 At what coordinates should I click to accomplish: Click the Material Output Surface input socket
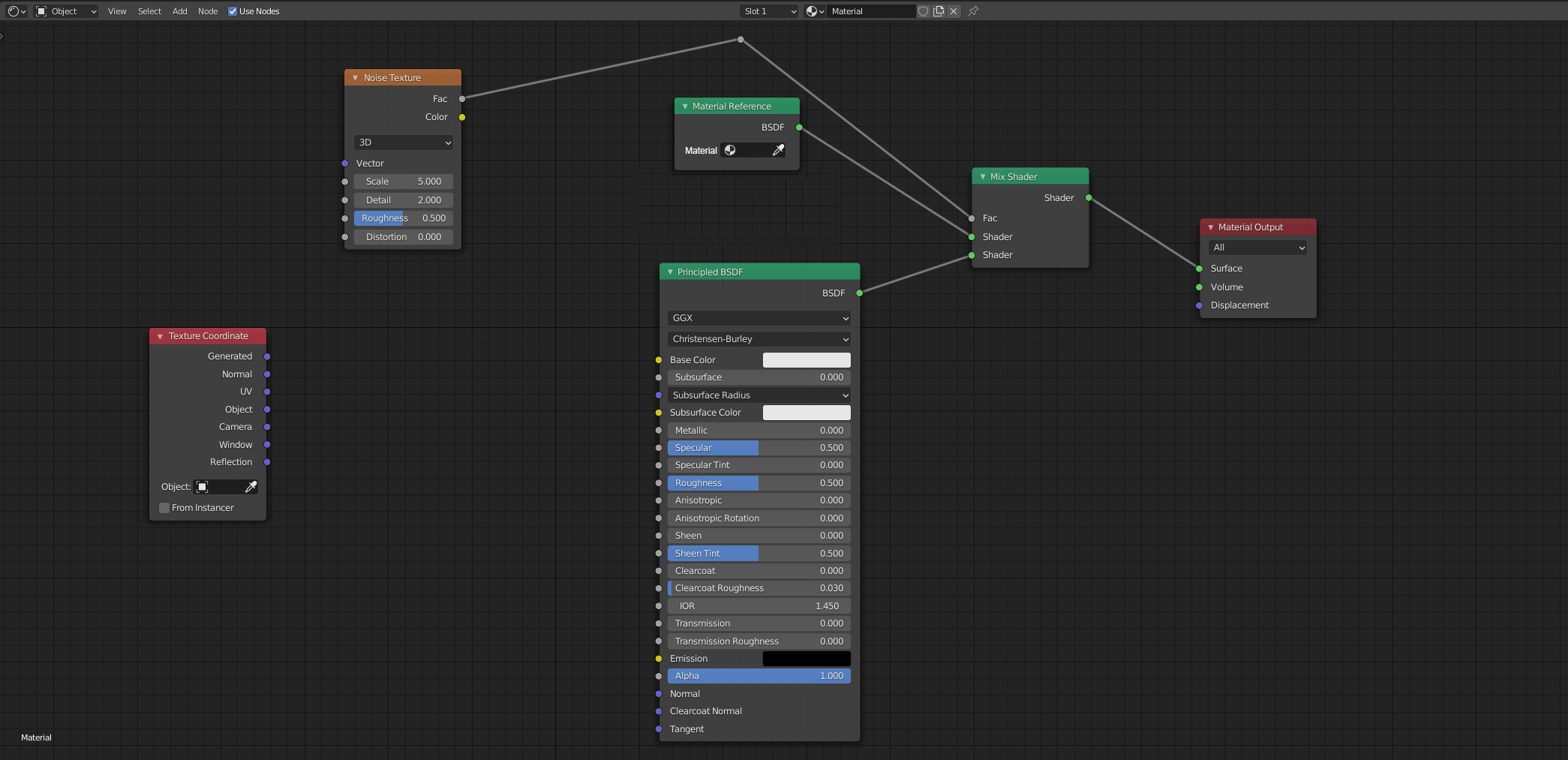pyautogui.click(x=1200, y=269)
